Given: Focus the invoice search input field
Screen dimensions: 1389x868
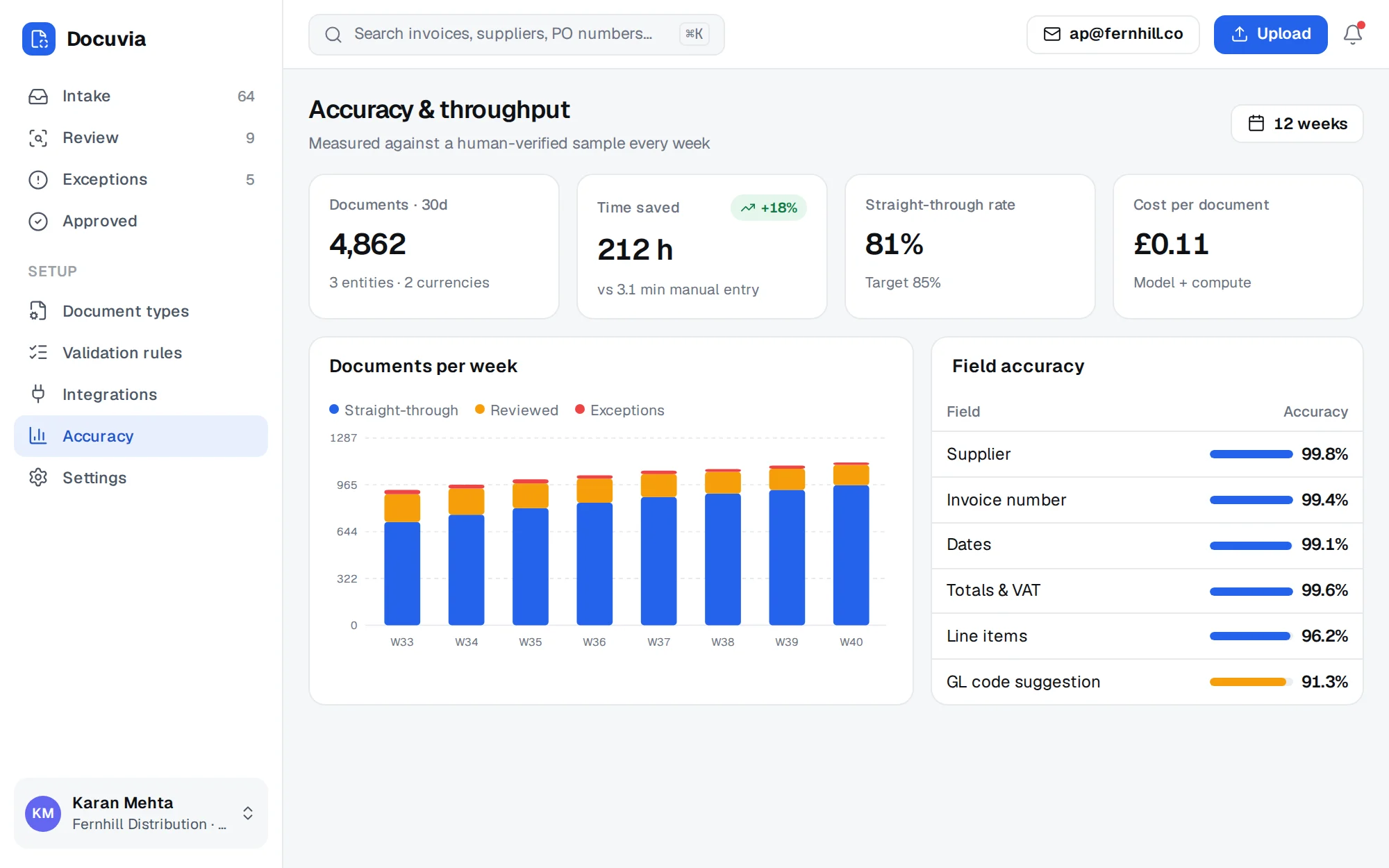Looking at the screenshot, I should (x=517, y=35).
